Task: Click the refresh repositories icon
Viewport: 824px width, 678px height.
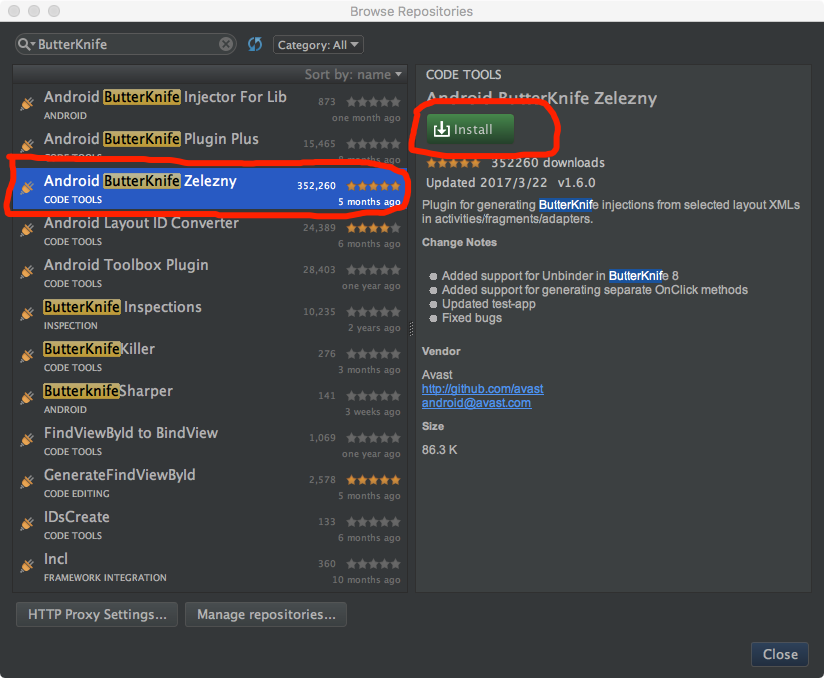Action: [255, 44]
